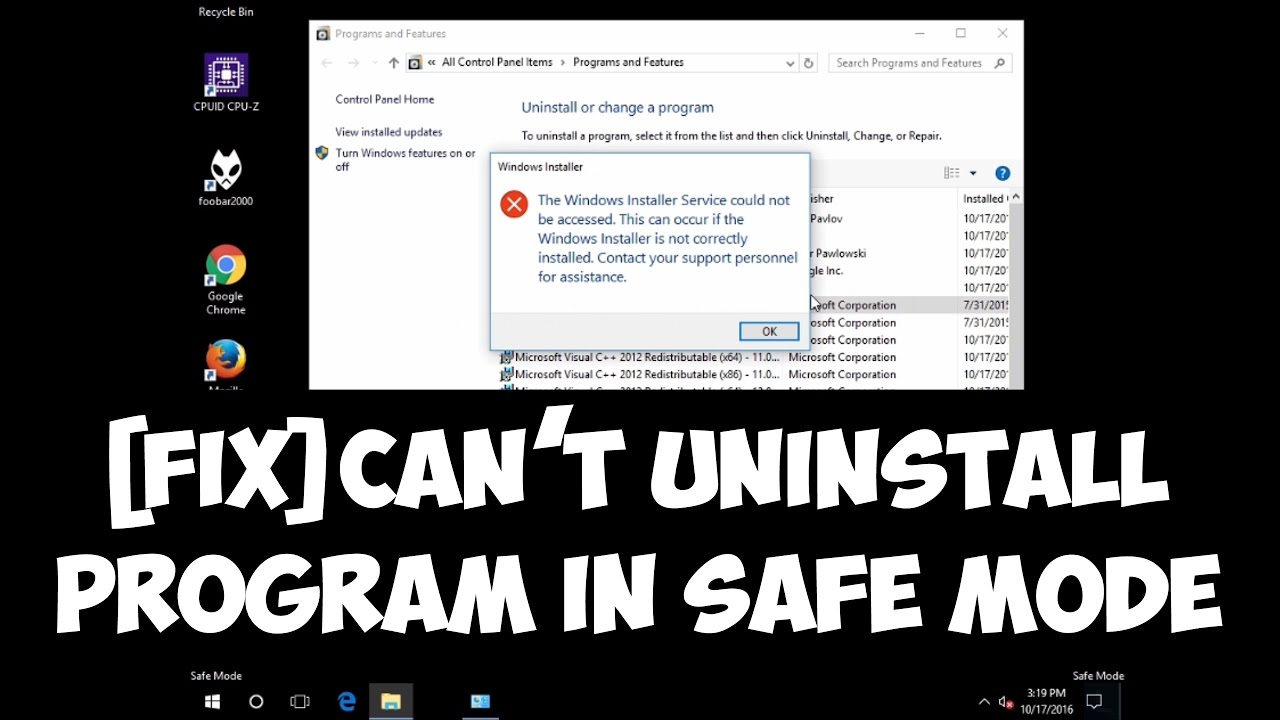Click the muted volume tray icon
This screenshot has width=1280, height=720.
click(1006, 702)
